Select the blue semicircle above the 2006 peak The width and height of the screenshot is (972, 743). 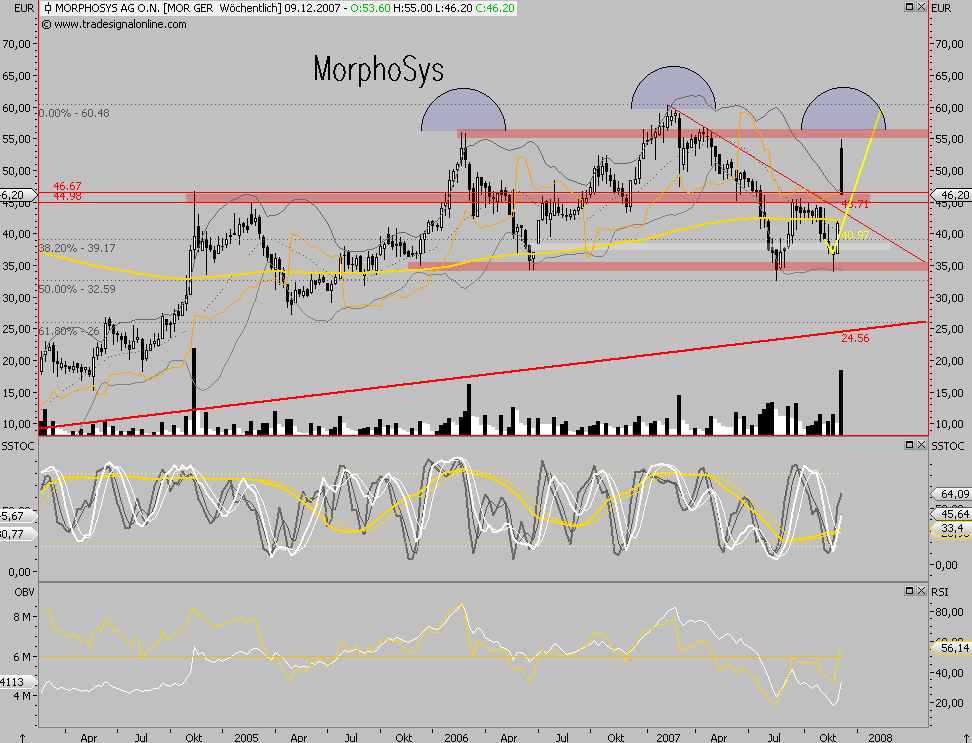click(464, 110)
